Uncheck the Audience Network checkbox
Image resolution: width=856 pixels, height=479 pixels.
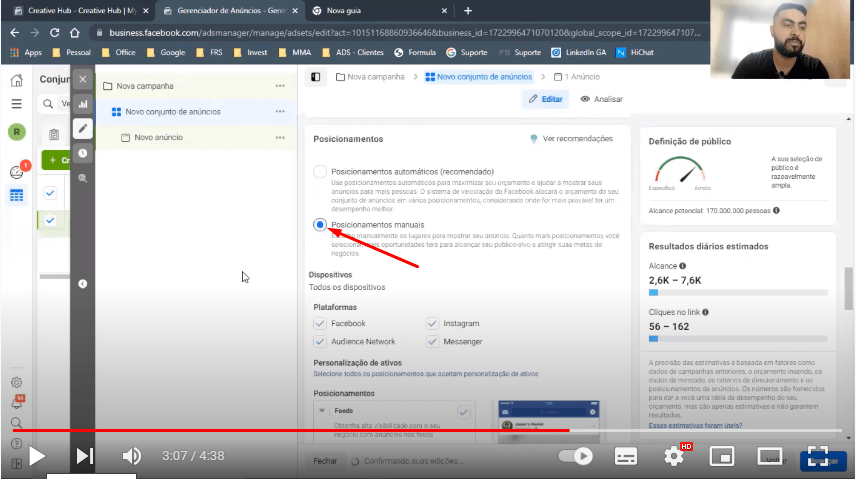click(x=320, y=341)
